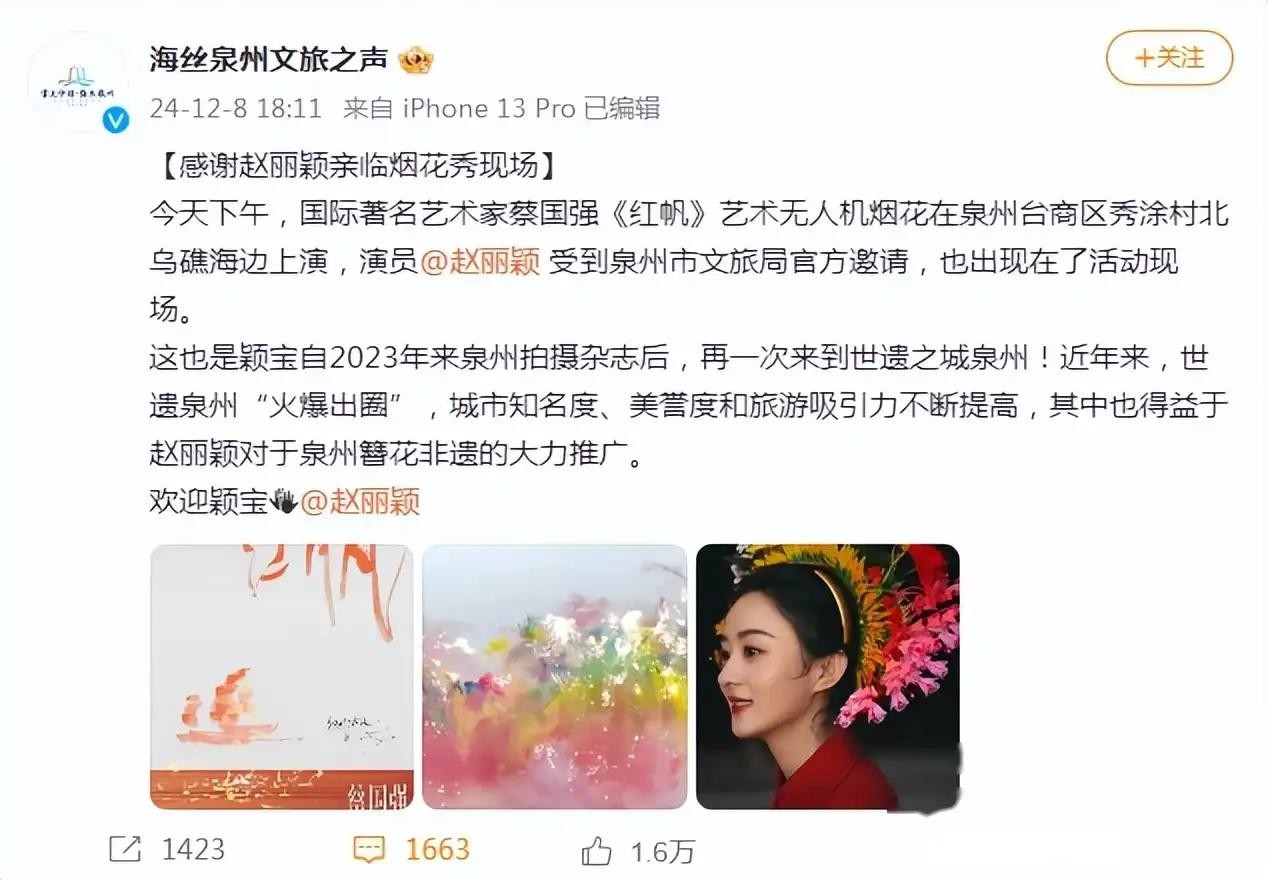Open the 海丝泉州文旅之声 username link
1268x880 pixels.
270,61
